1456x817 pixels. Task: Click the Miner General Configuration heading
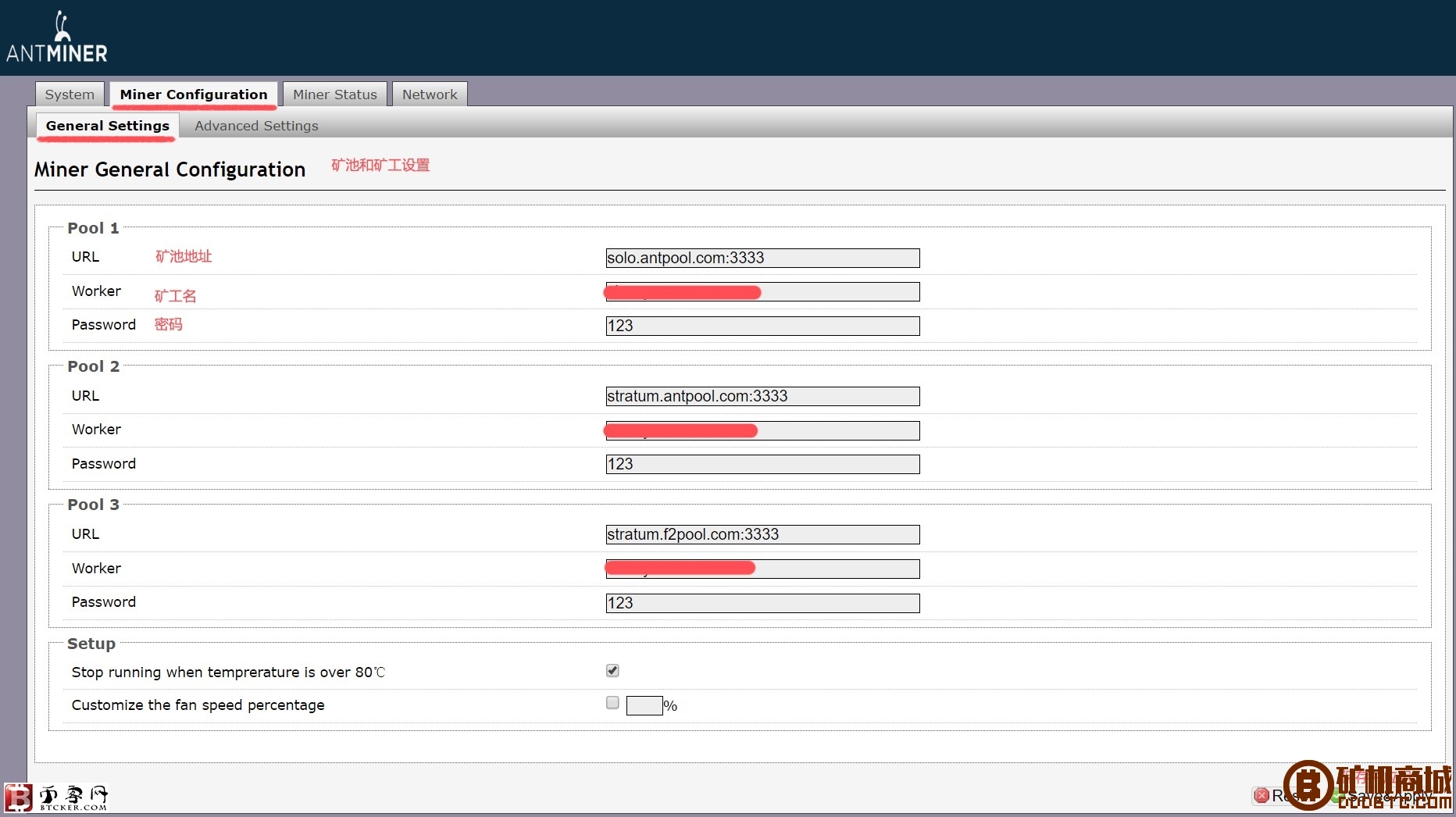click(170, 169)
